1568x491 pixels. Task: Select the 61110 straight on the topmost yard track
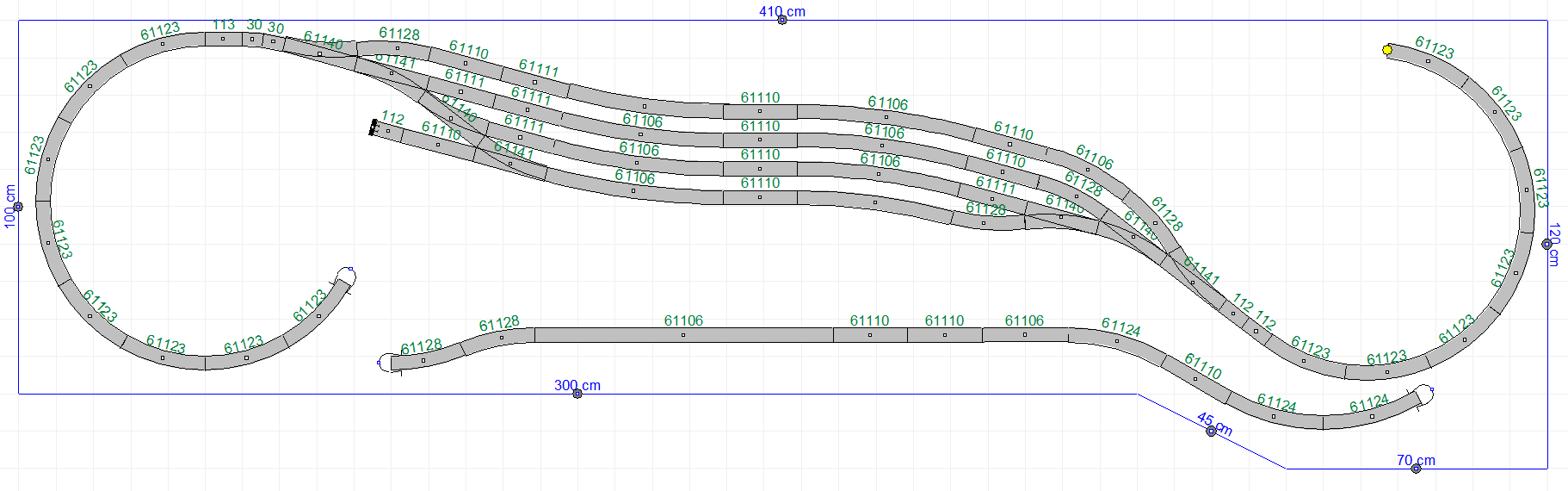coord(760,111)
